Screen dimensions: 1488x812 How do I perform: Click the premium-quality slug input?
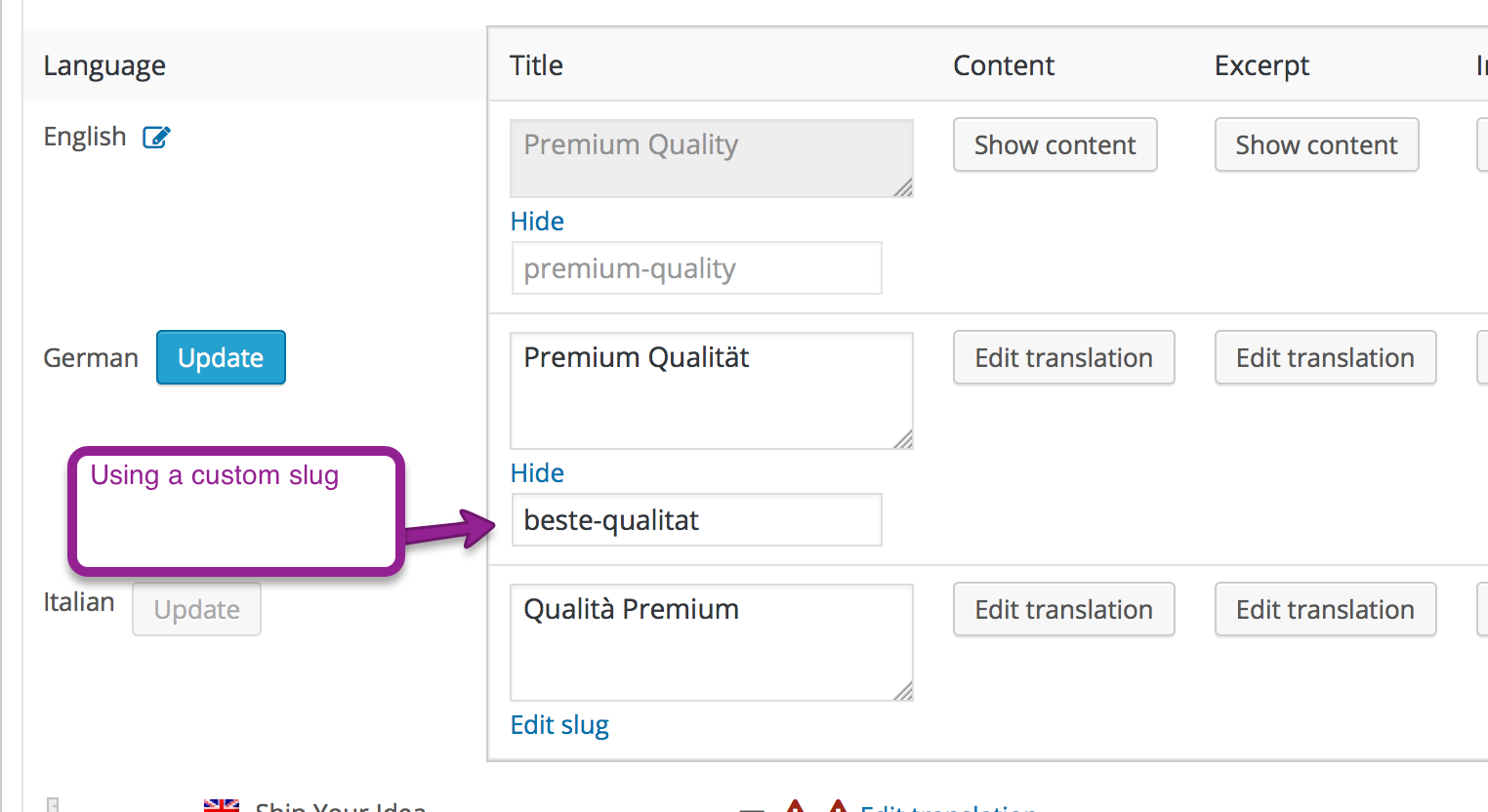pyautogui.click(x=696, y=268)
